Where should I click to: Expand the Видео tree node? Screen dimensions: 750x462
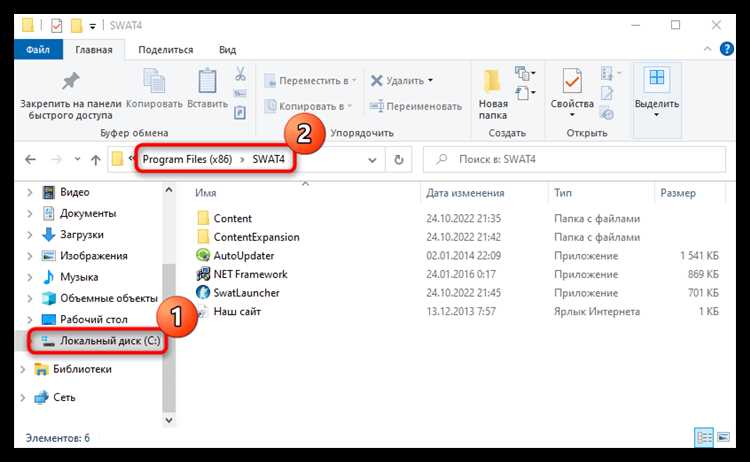[x=30, y=192]
